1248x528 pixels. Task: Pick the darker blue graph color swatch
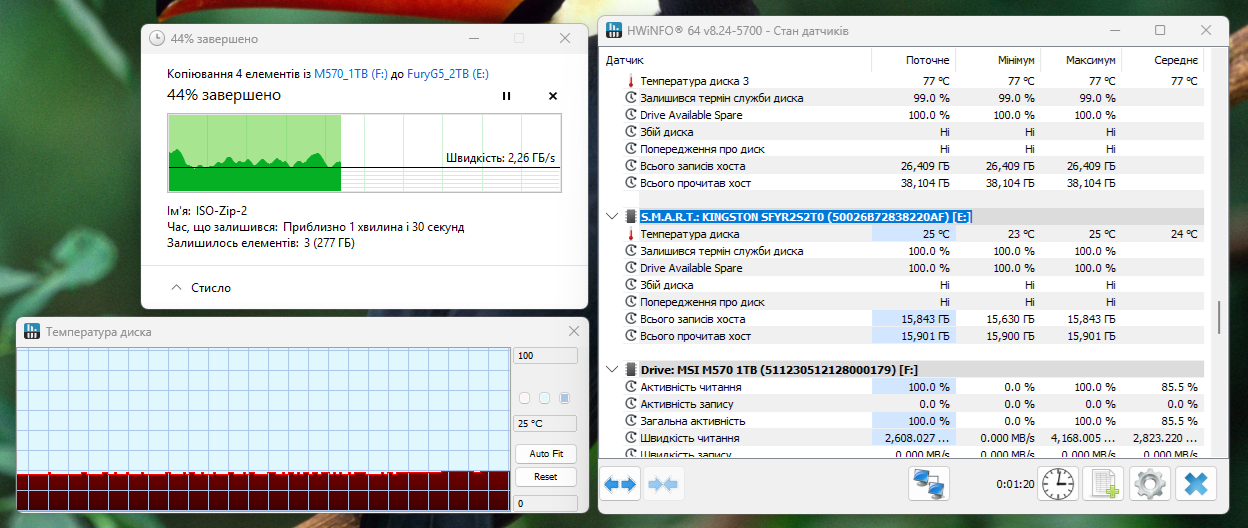point(564,398)
